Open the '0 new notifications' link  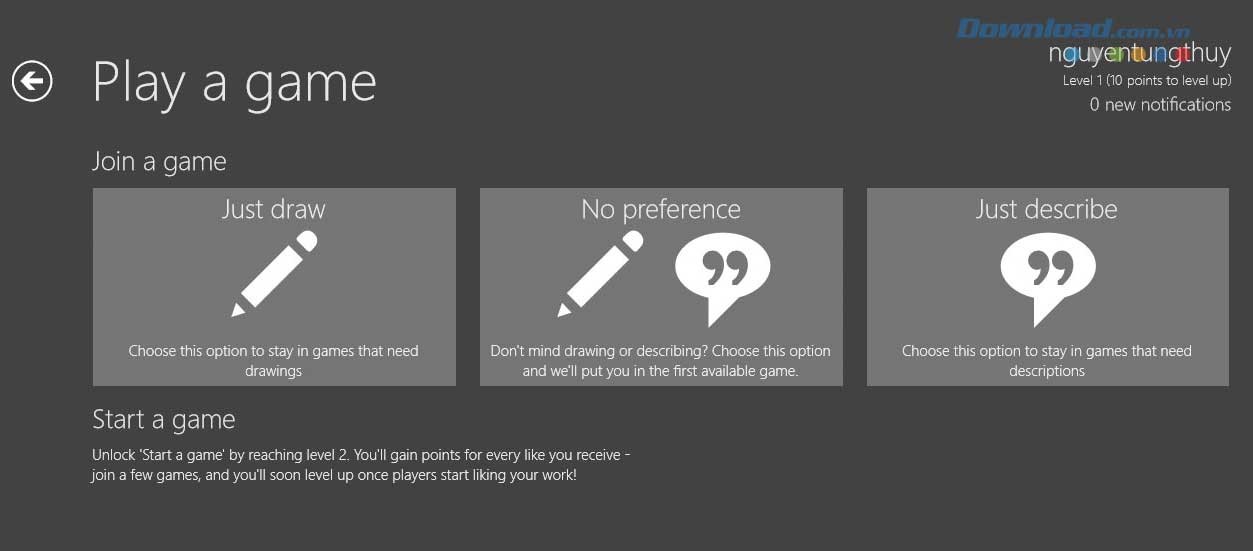(x=1160, y=104)
